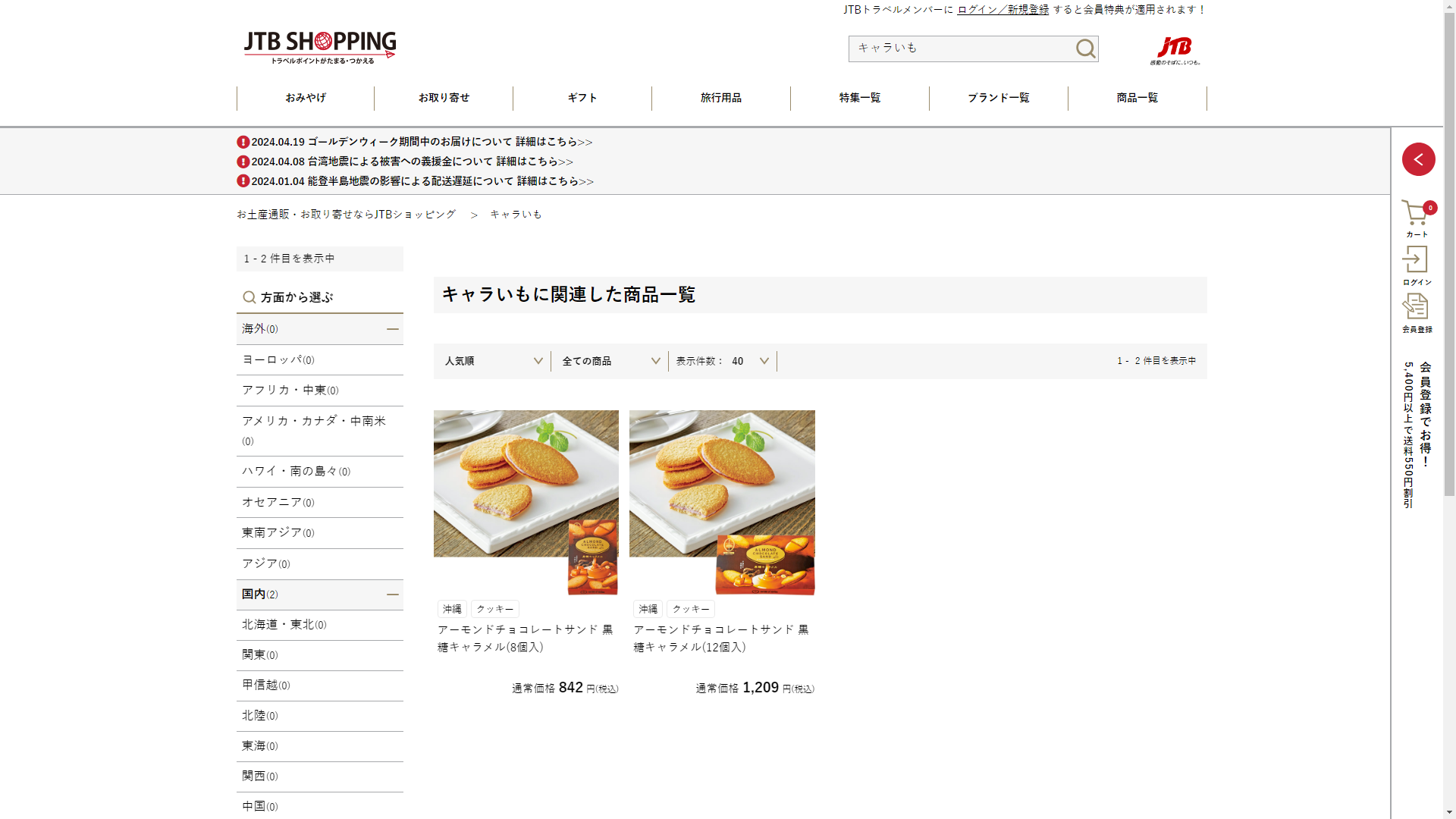Click the login icon in sidebar
This screenshot has width=1456, height=819.
click(x=1415, y=261)
